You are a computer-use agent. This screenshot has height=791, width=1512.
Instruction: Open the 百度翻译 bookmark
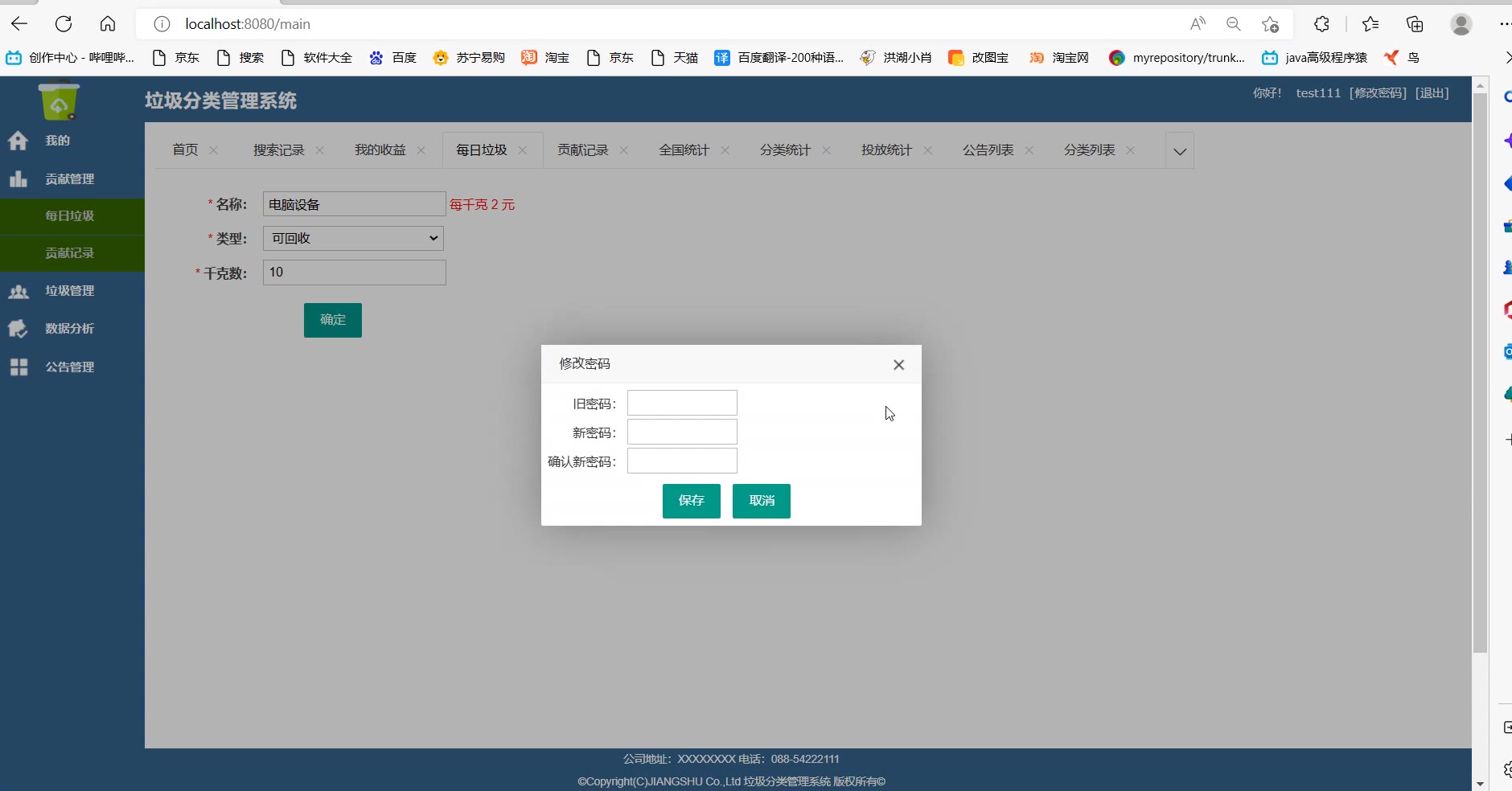point(779,58)
